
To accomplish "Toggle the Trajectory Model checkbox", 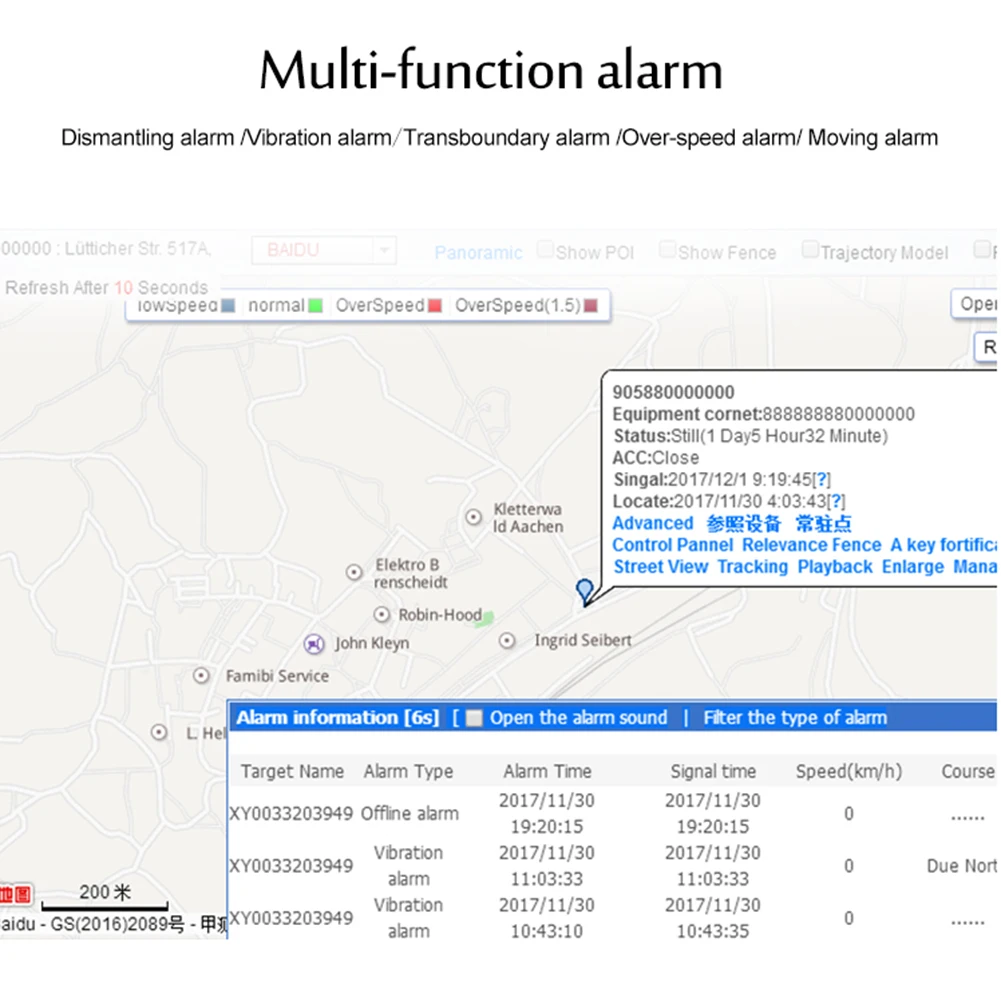I will (809, 250).
